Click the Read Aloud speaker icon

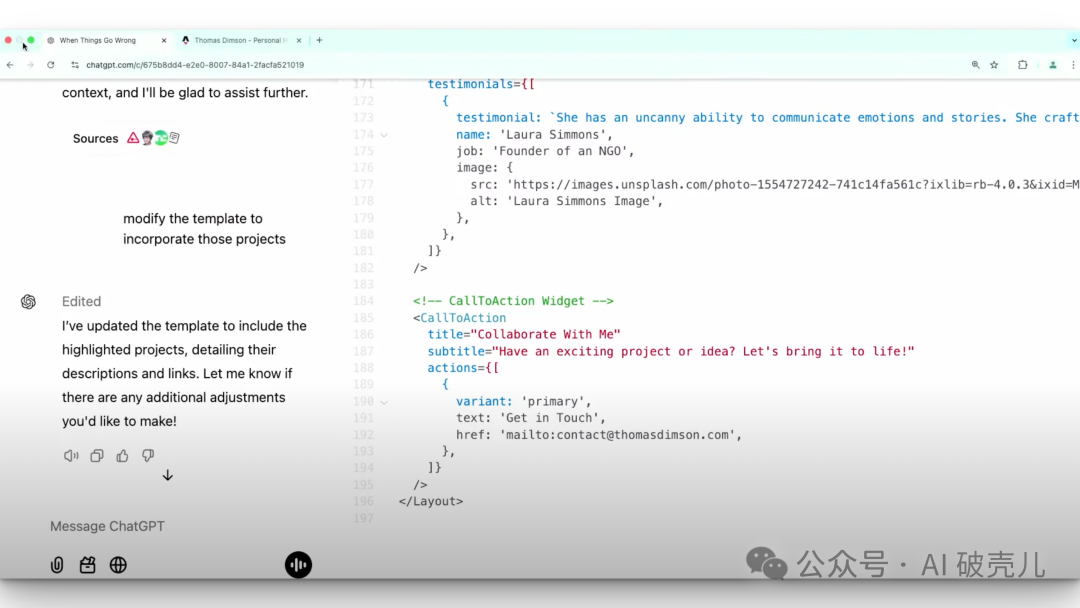coord(71,456)
